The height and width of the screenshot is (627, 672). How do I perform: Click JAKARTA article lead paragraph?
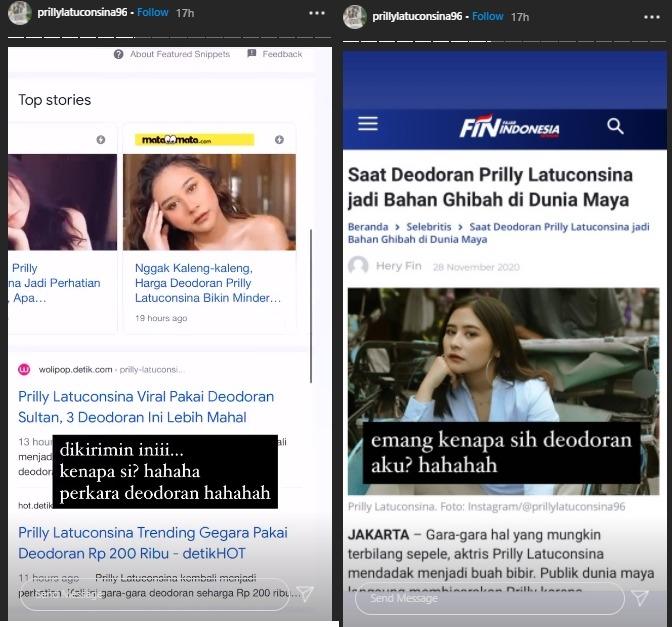coord(501,563)
